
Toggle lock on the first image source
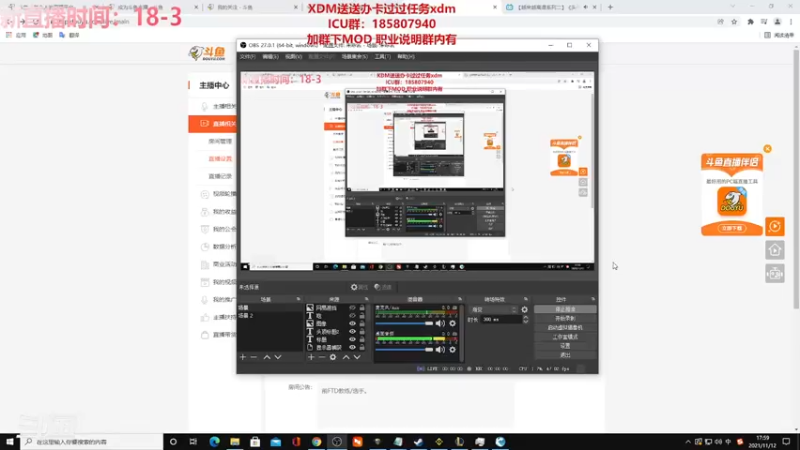pyautogui.click(x=362, y=308)
